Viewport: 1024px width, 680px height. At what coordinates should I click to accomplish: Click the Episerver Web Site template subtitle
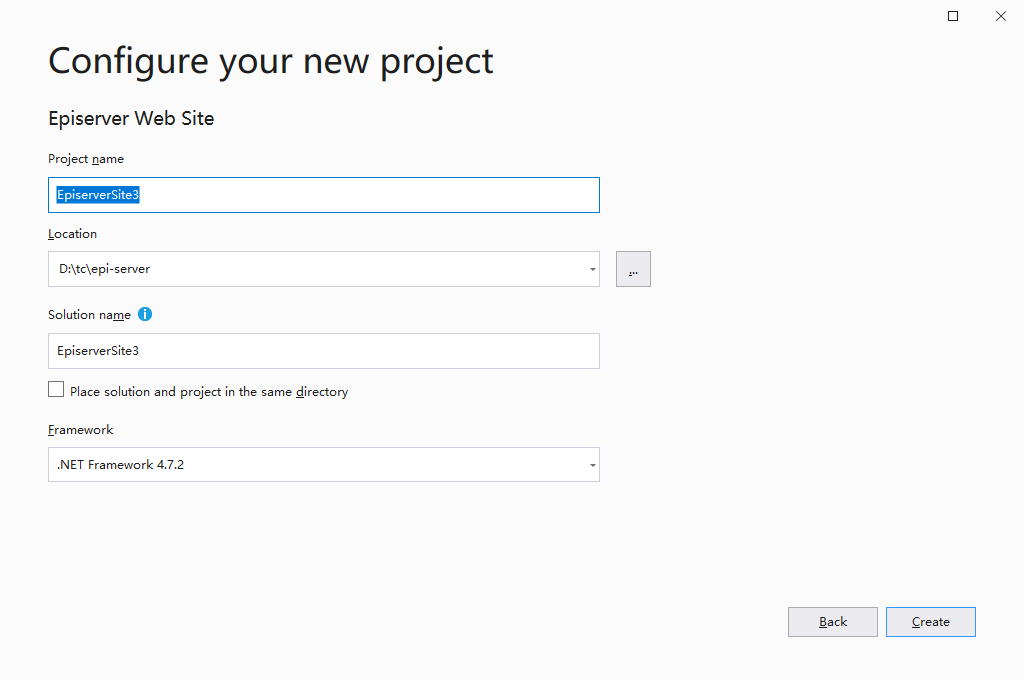(x=131, y=118)
